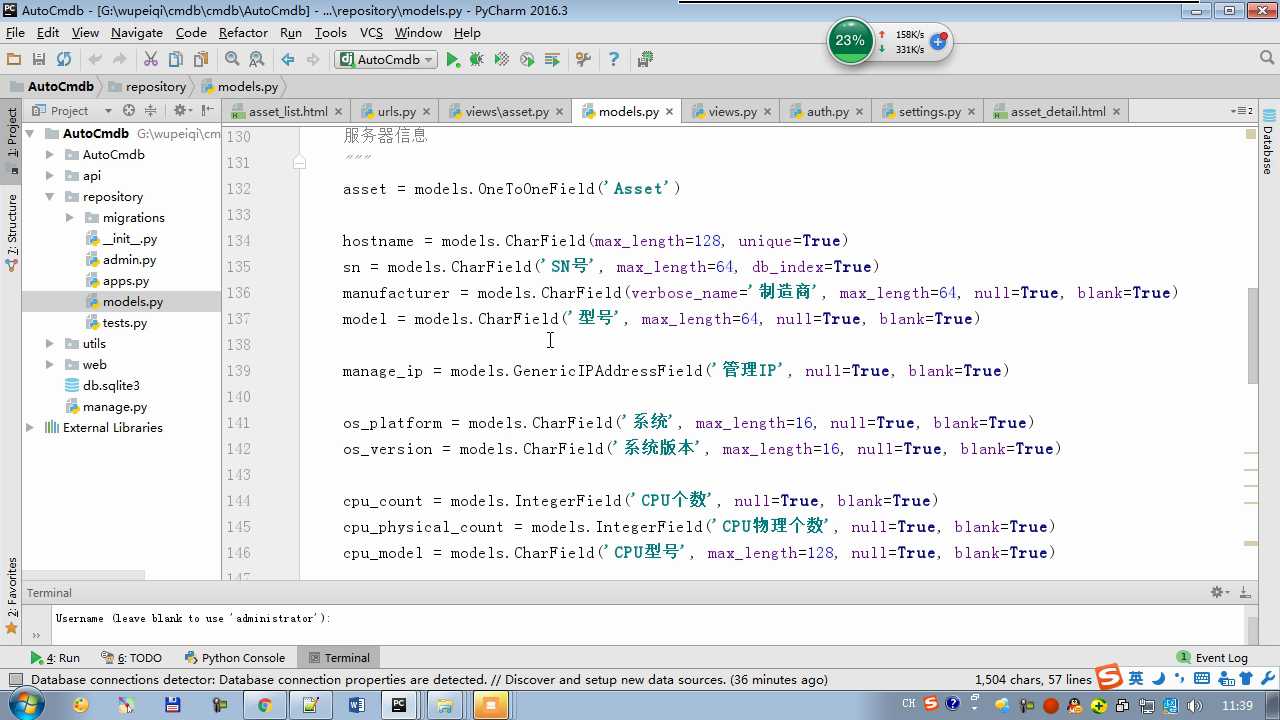Open Settings wrench icon

pos(583,60)
